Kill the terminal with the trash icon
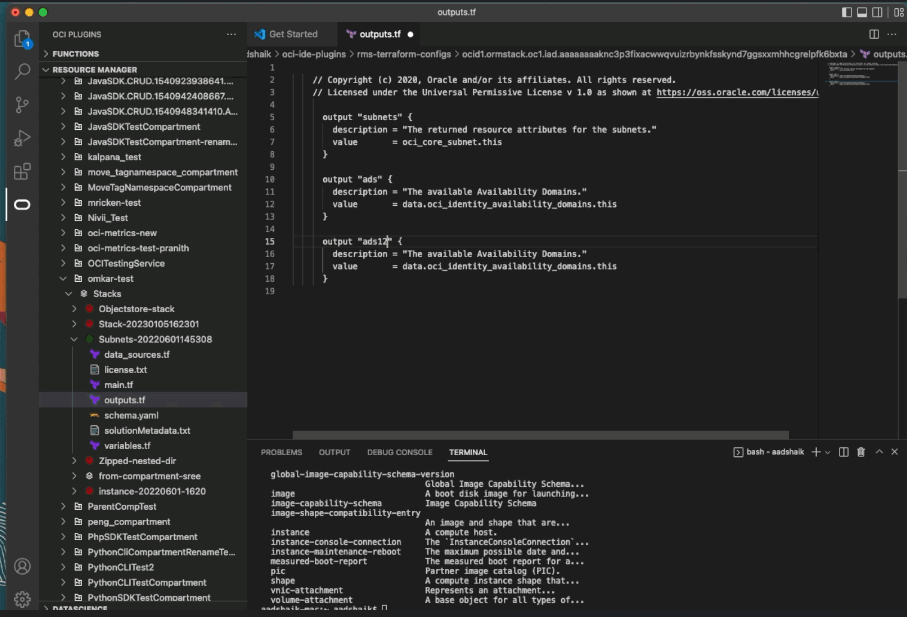This screenshot has height=617, width=907. point(861,452)
